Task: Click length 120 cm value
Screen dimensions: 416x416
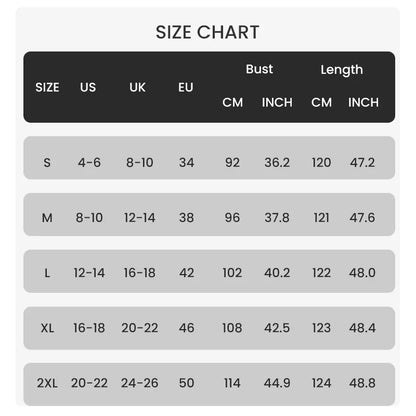Action: (x=321, y=163)
